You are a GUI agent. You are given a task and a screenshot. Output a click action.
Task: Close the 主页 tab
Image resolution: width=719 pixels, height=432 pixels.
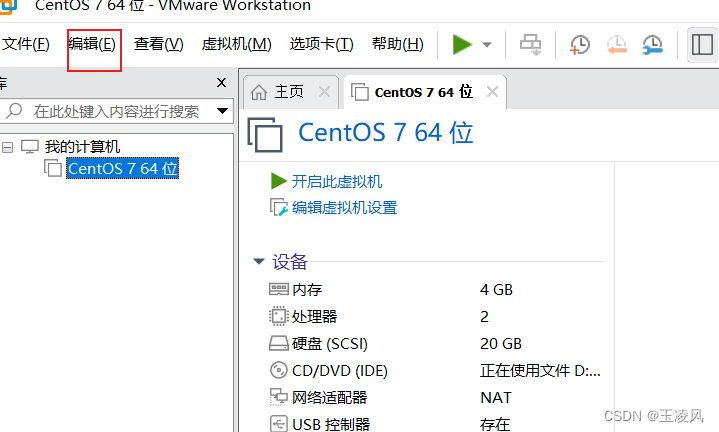[x=324, y=92]
